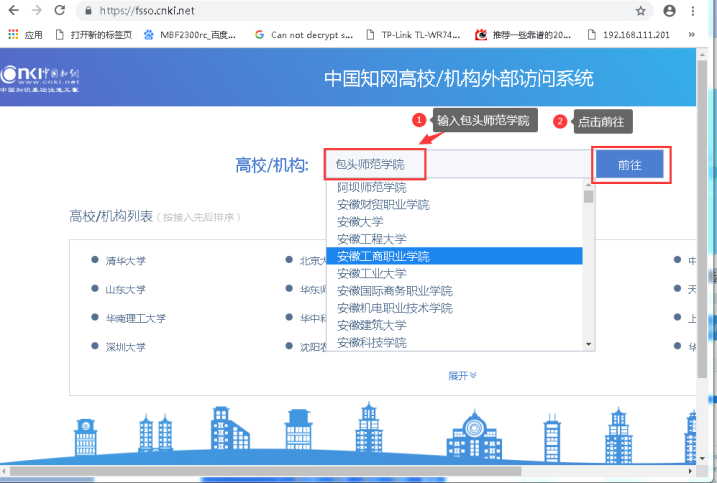Reload the page with refresh icon
Image resolution: width=717 pixels, height=483 pixels.
[59, 10]
